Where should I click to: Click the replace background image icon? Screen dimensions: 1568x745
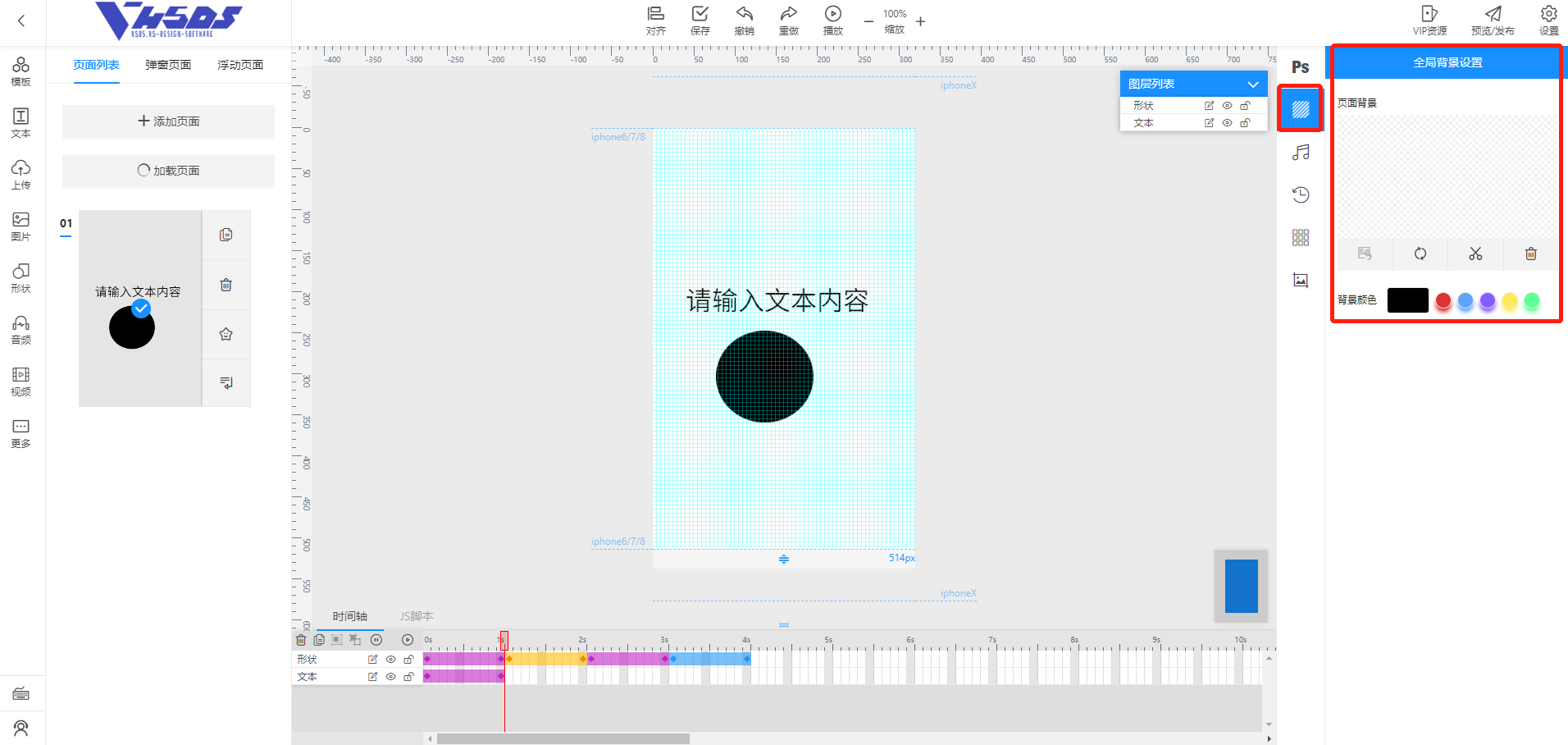(x=1365, y=254)
